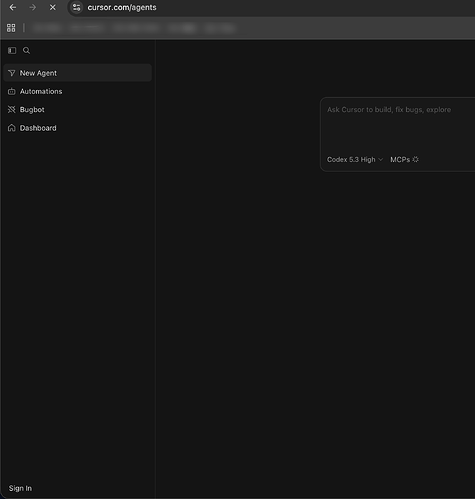The height and width of the screenshot is (499, 475).
Task: Go to Dashboard in the sidebar
Action: [x=77, y=128]
